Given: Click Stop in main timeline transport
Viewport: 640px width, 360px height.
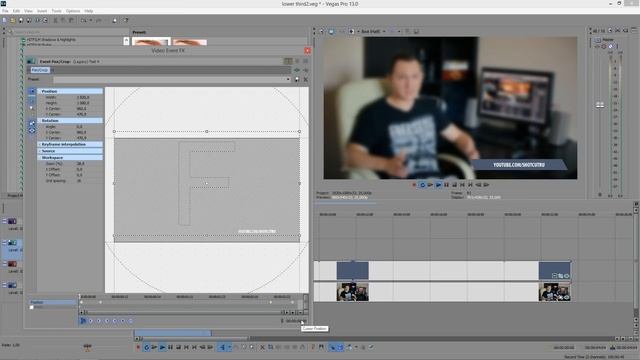Looking at the screenshot, I should (178, 347).
